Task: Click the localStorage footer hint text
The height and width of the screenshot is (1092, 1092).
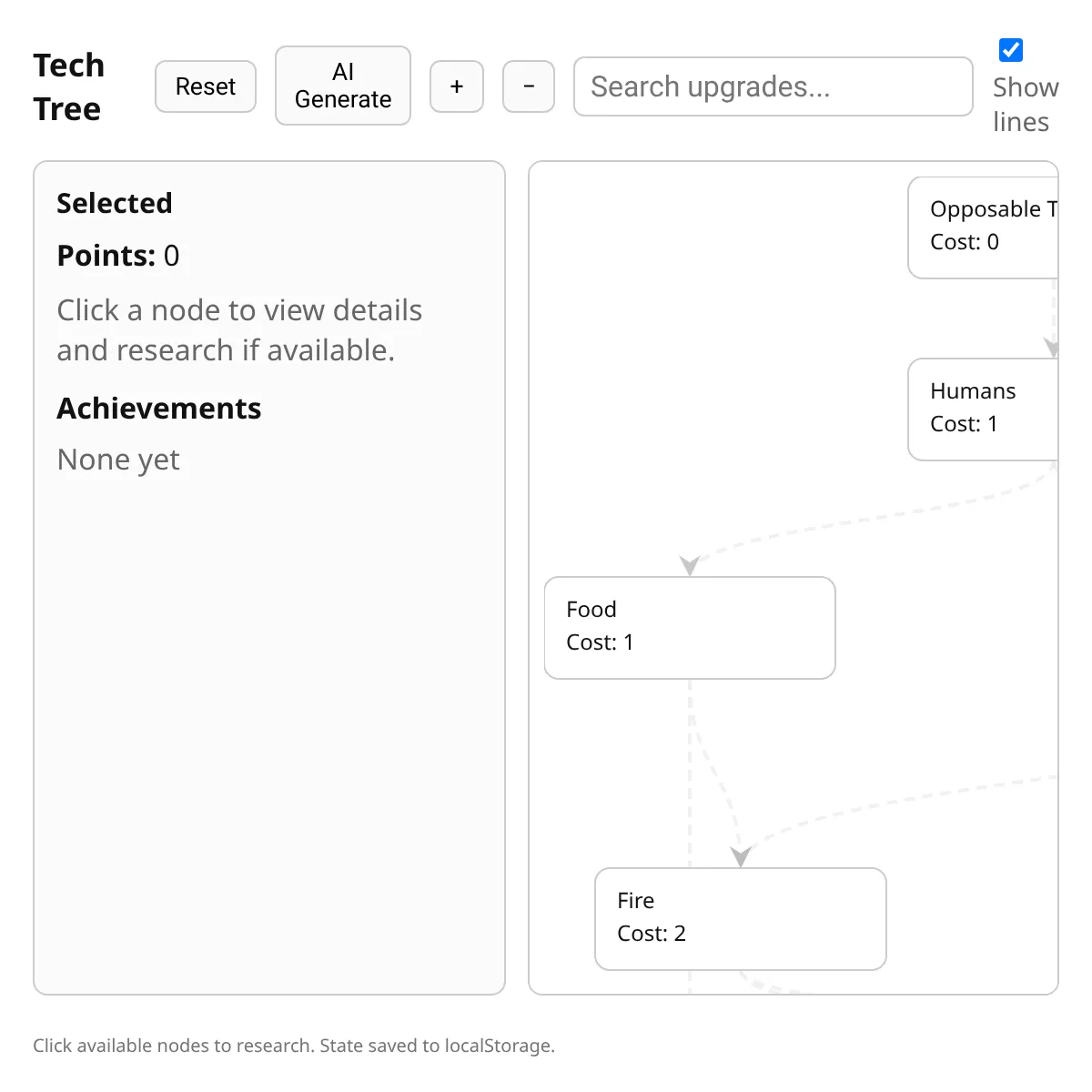Action: [x=294, y=1046]
